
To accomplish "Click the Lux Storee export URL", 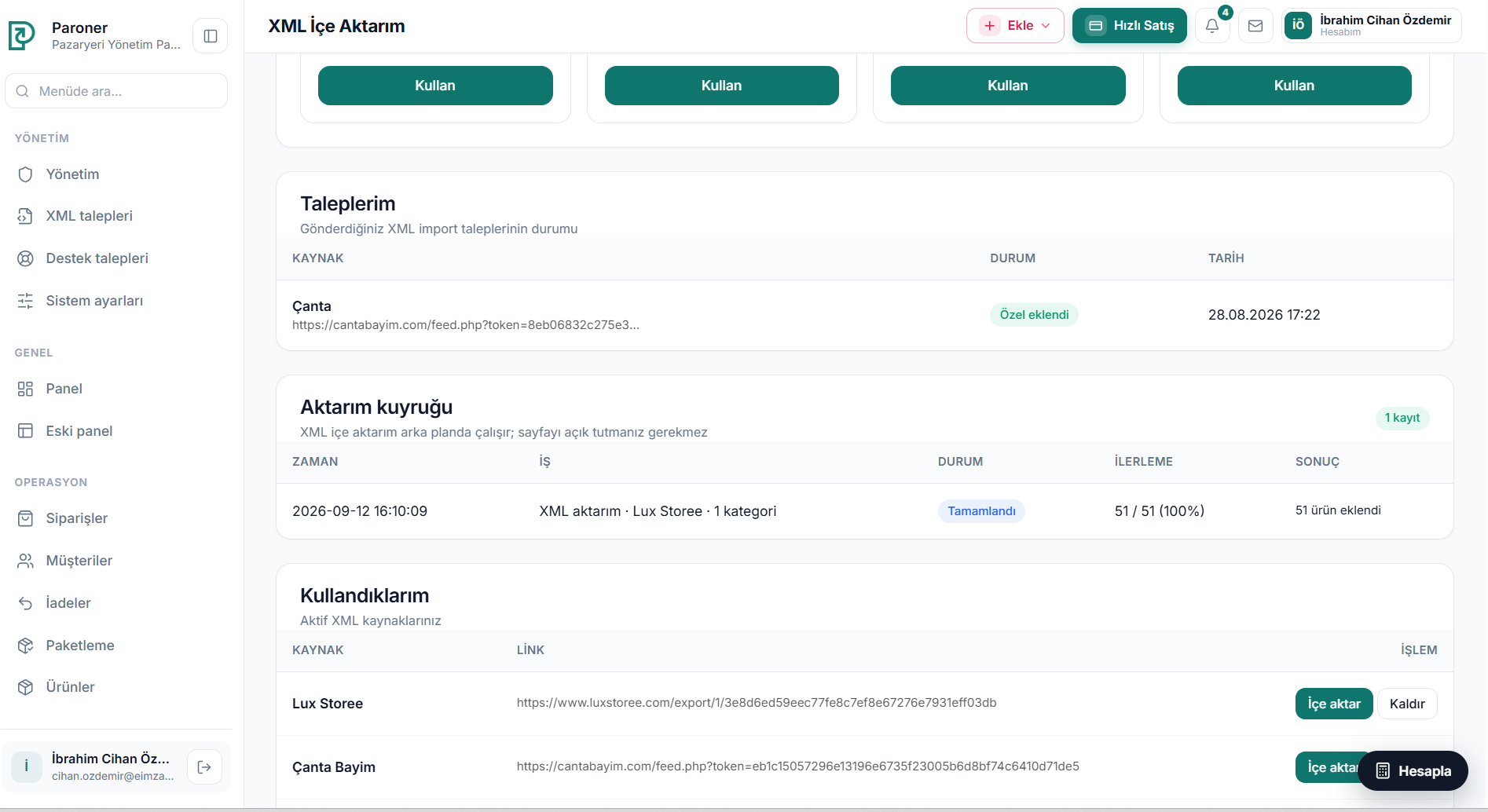I will (757, 703).
